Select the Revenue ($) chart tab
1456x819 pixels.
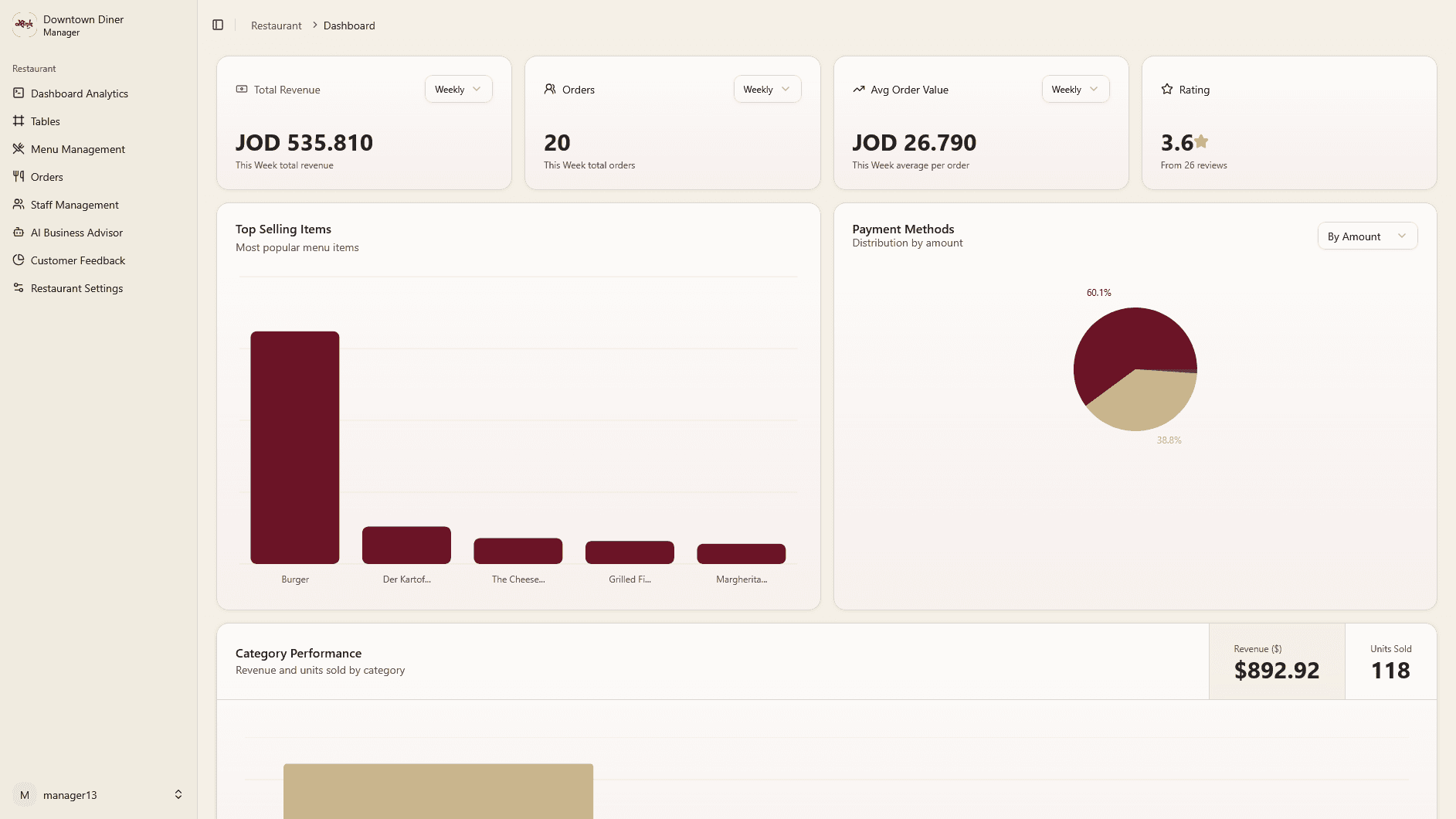coord(1276,662)
